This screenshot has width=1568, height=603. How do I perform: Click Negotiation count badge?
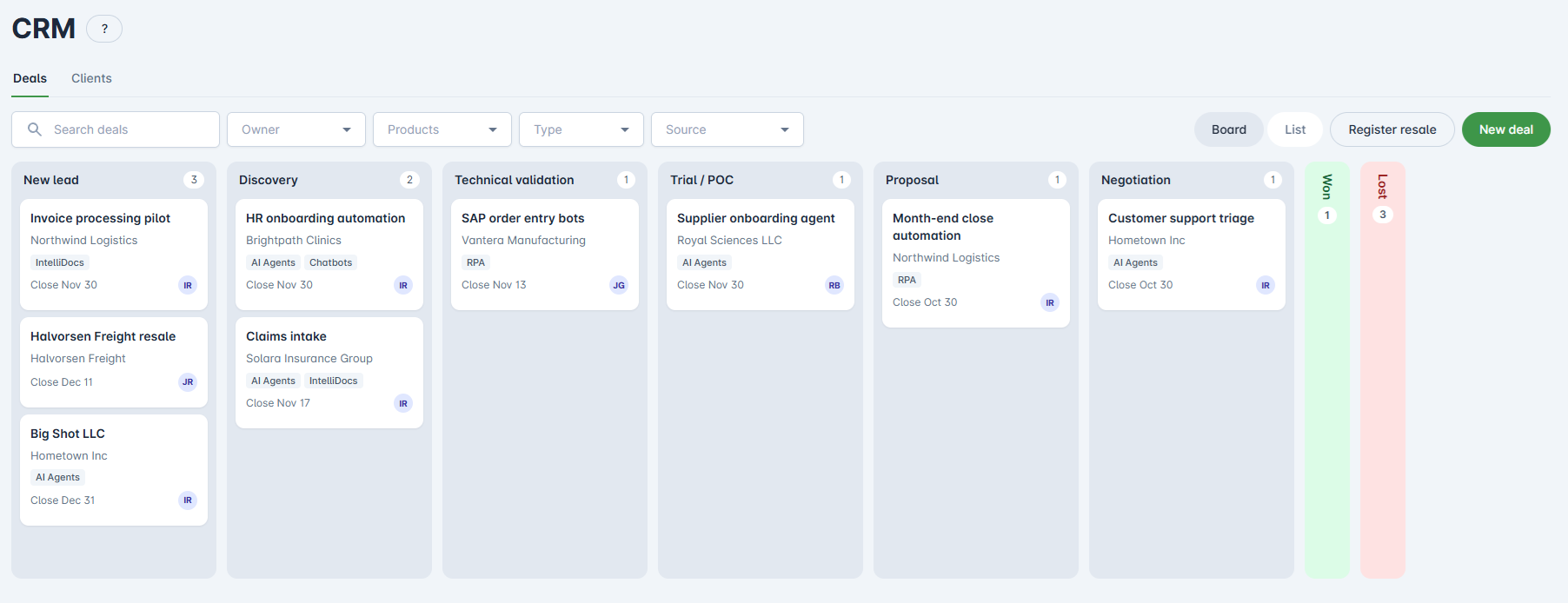[x=1272, y=180]
